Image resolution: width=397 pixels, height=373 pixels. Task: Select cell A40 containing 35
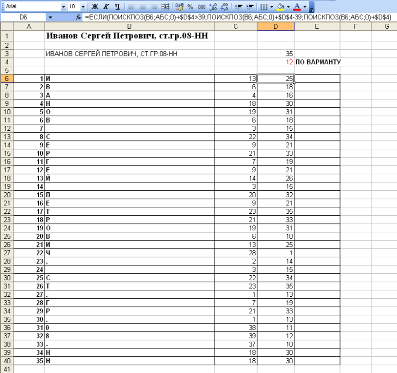(x=29, y=361)
